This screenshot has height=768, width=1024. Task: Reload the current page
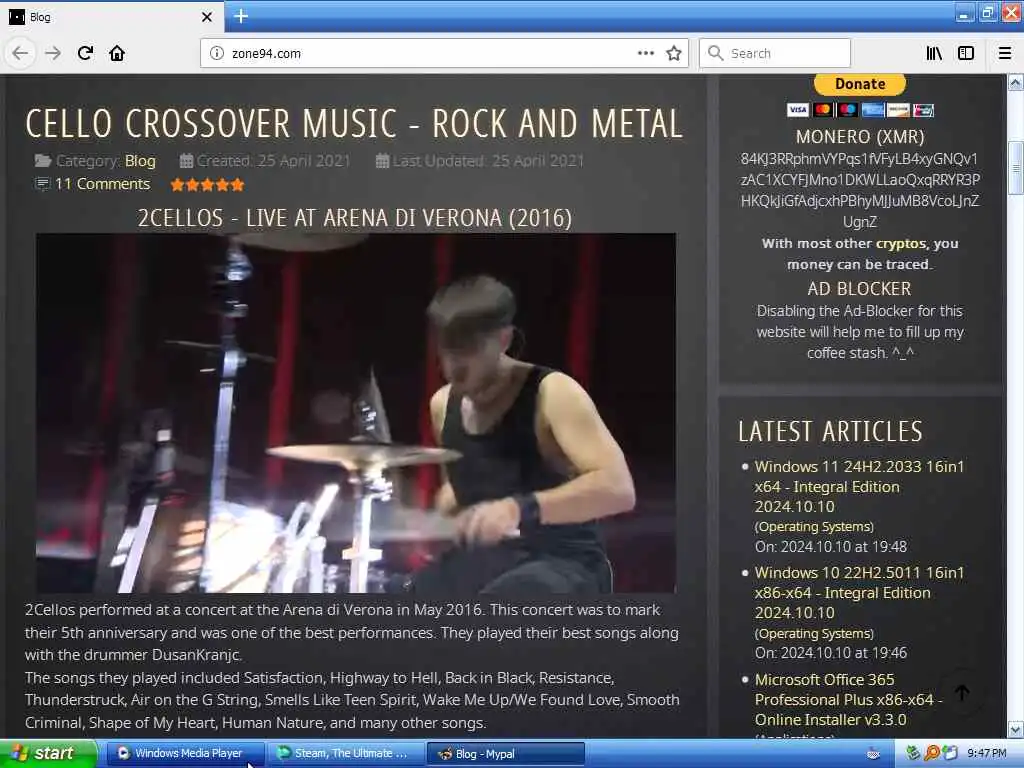coord(85,53)
